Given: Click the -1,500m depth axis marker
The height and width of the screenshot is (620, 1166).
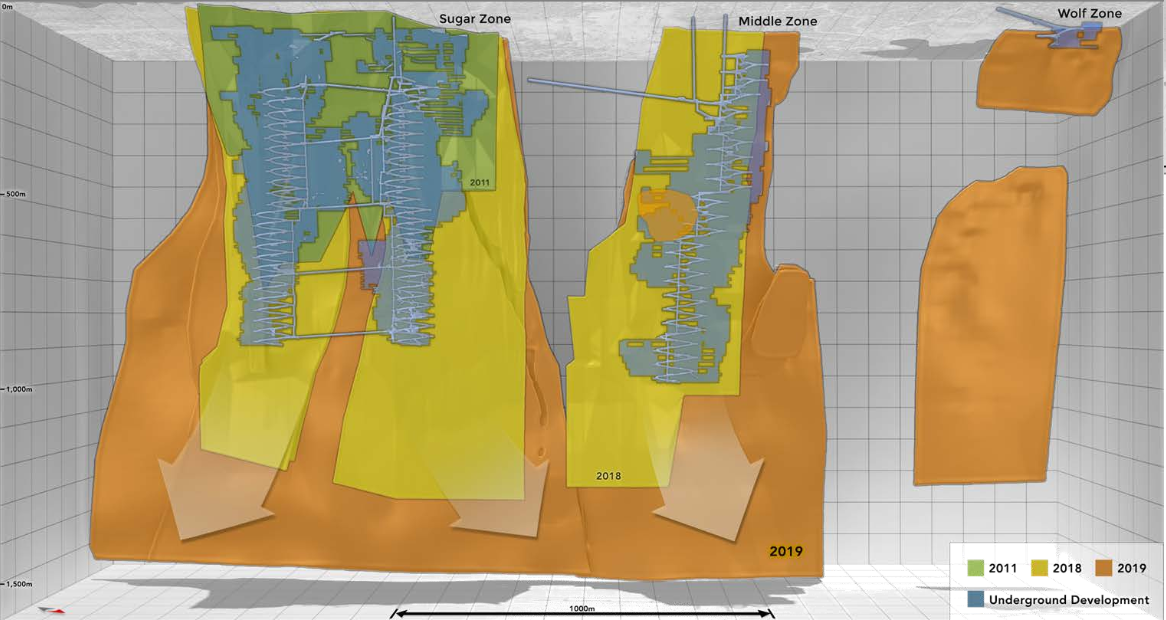Looking at the screenshot, I should coord(16,584).
